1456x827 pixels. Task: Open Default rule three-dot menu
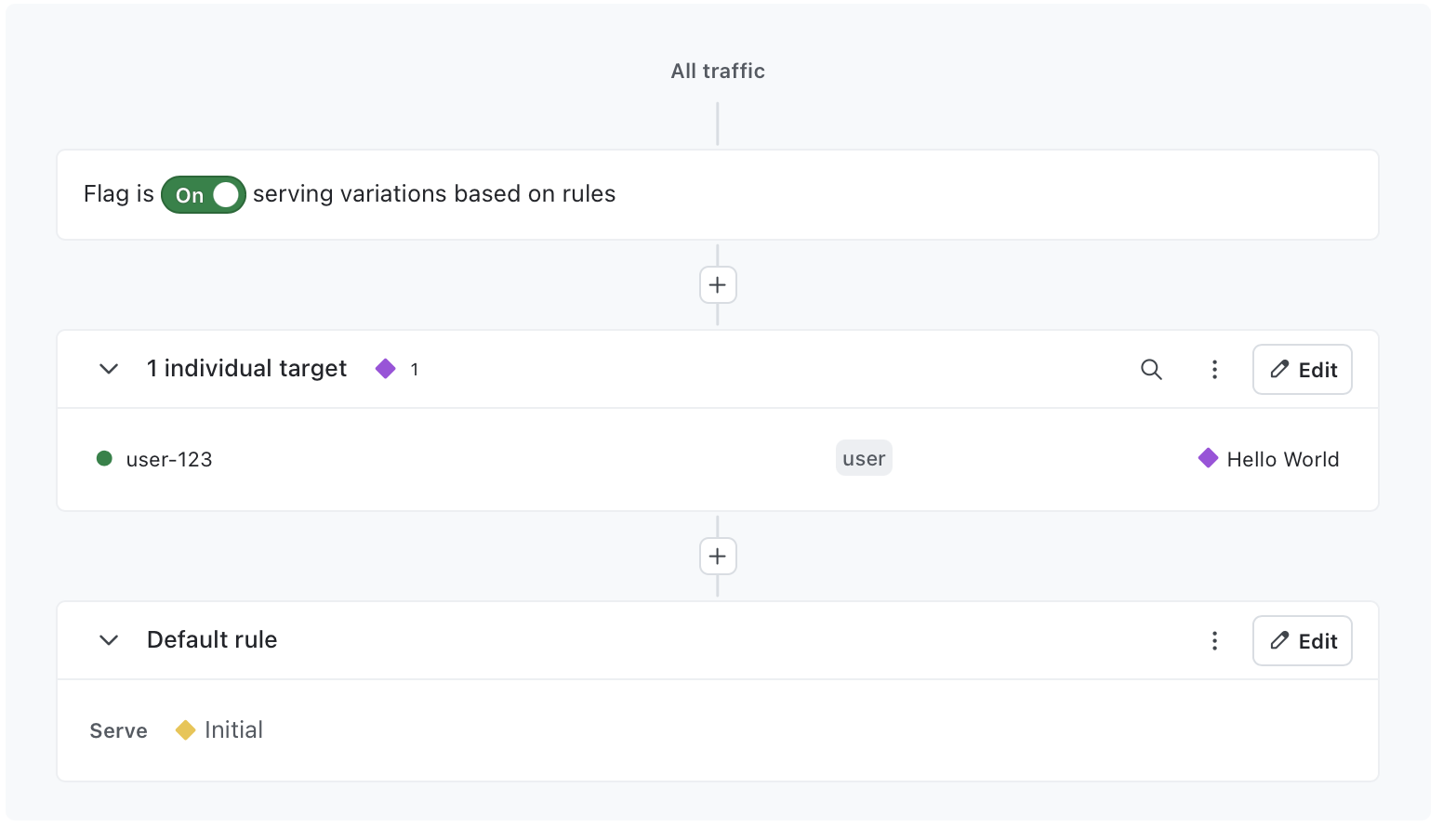click(x=1214, y=641)
